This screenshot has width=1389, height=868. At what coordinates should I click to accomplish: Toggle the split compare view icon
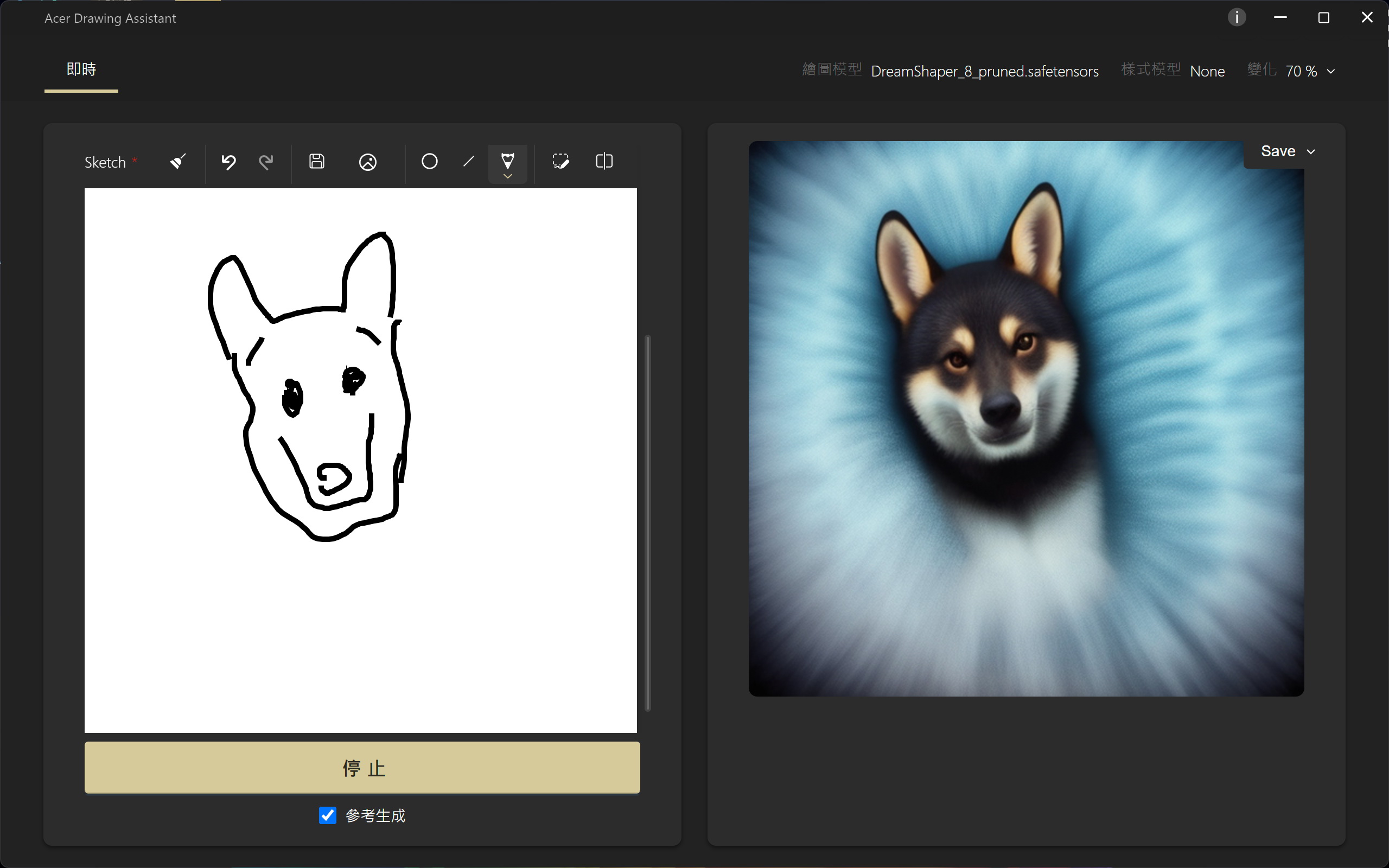pyautogui.click(x=604, y=162)
